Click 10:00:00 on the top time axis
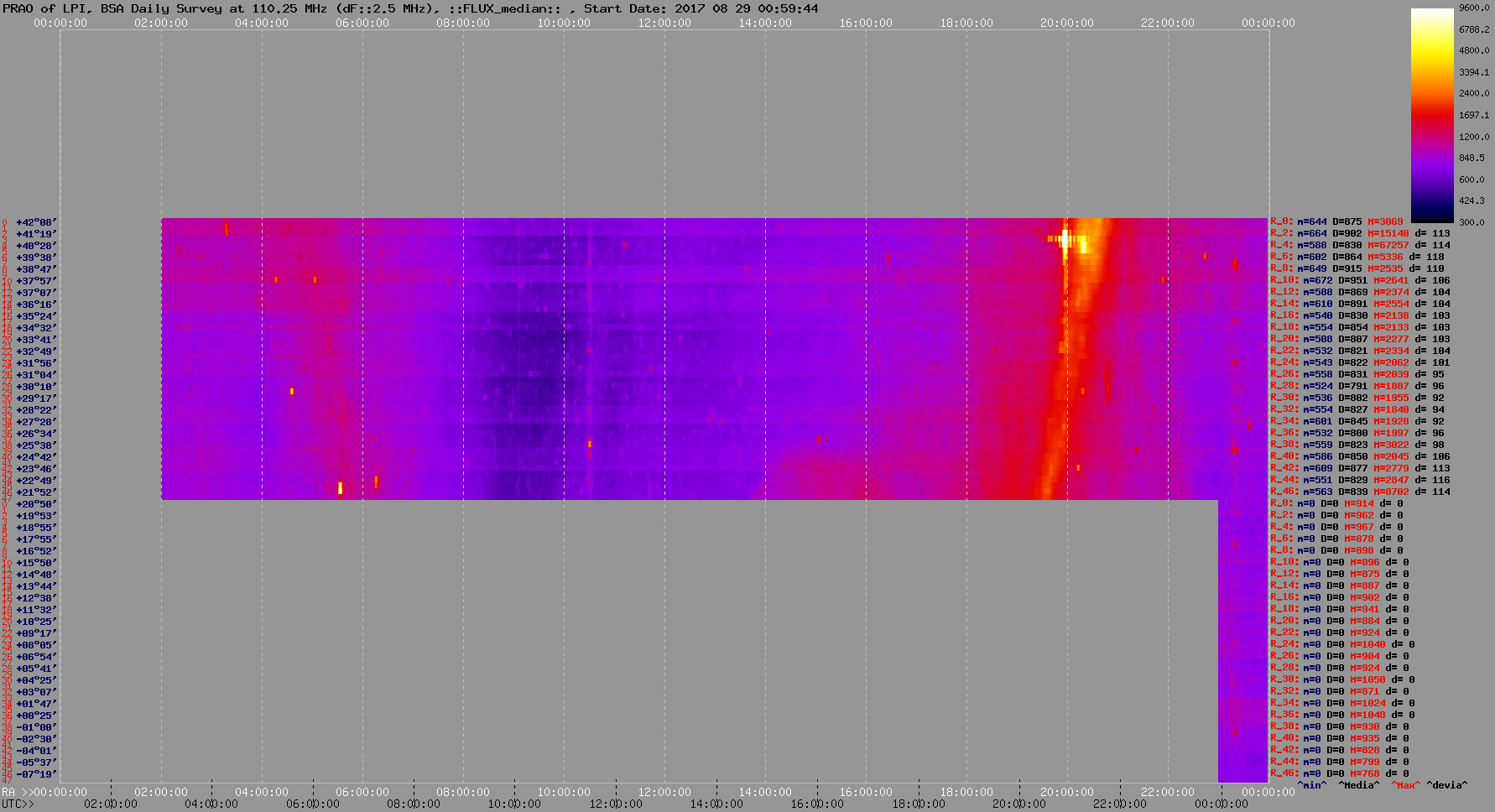Image resolution: width=1495 pixels, height=812 pixels. [x=564, y=23]
